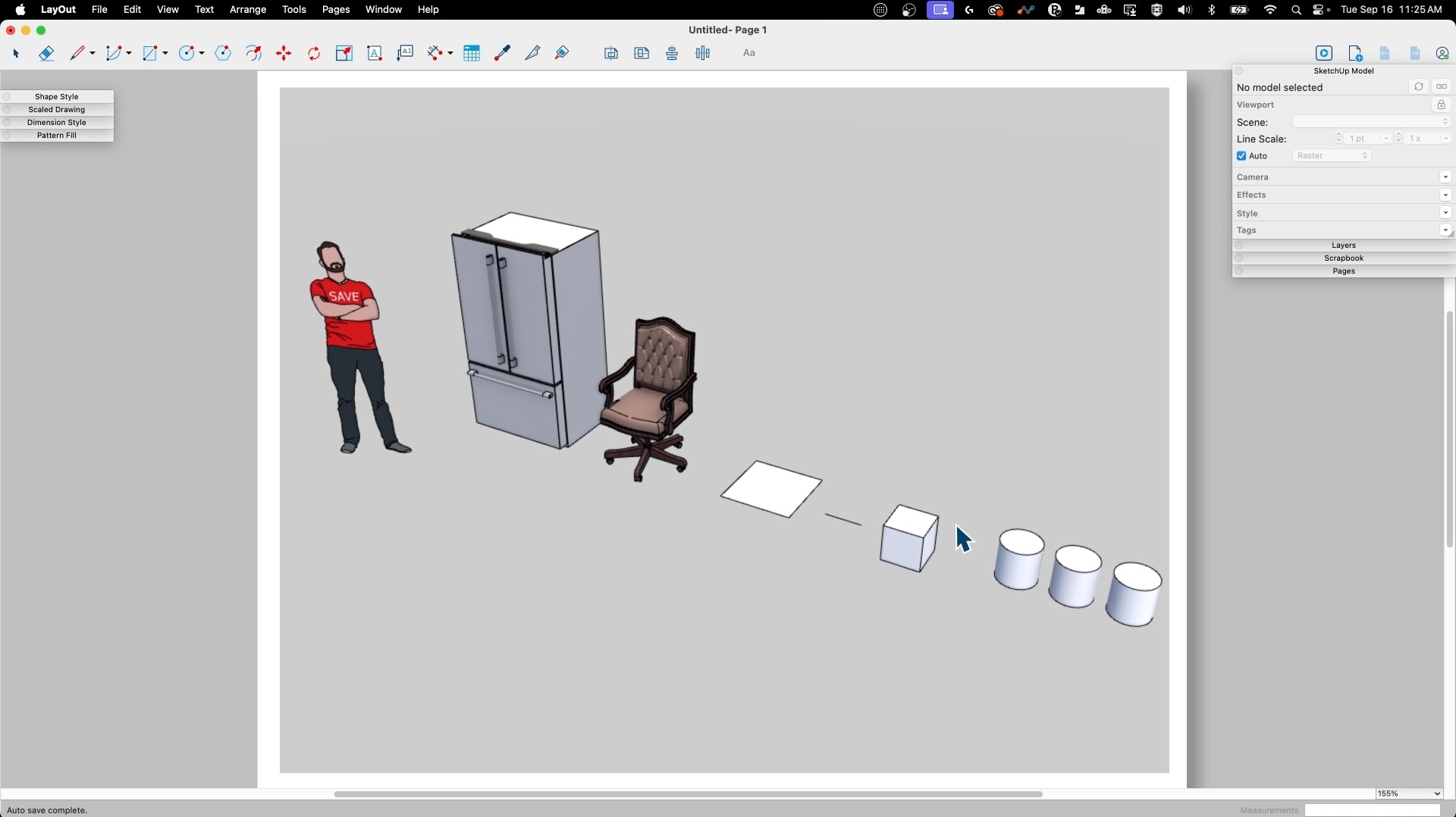
Task: Expand the Scaled Drawing panel
Action: pyautogui.click(x=58, y=110)
